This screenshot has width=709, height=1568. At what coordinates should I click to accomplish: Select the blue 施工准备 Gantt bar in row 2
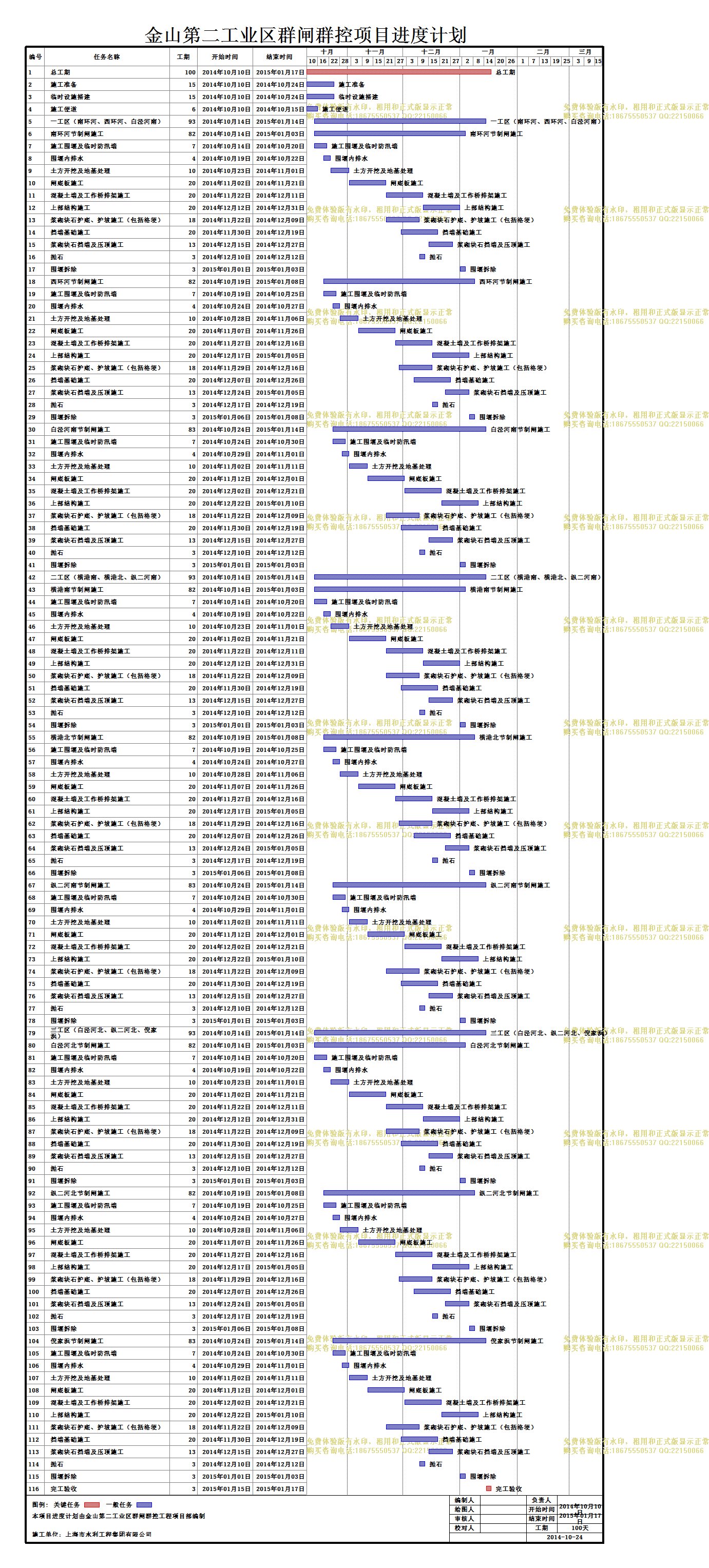(x=320, y=84)
